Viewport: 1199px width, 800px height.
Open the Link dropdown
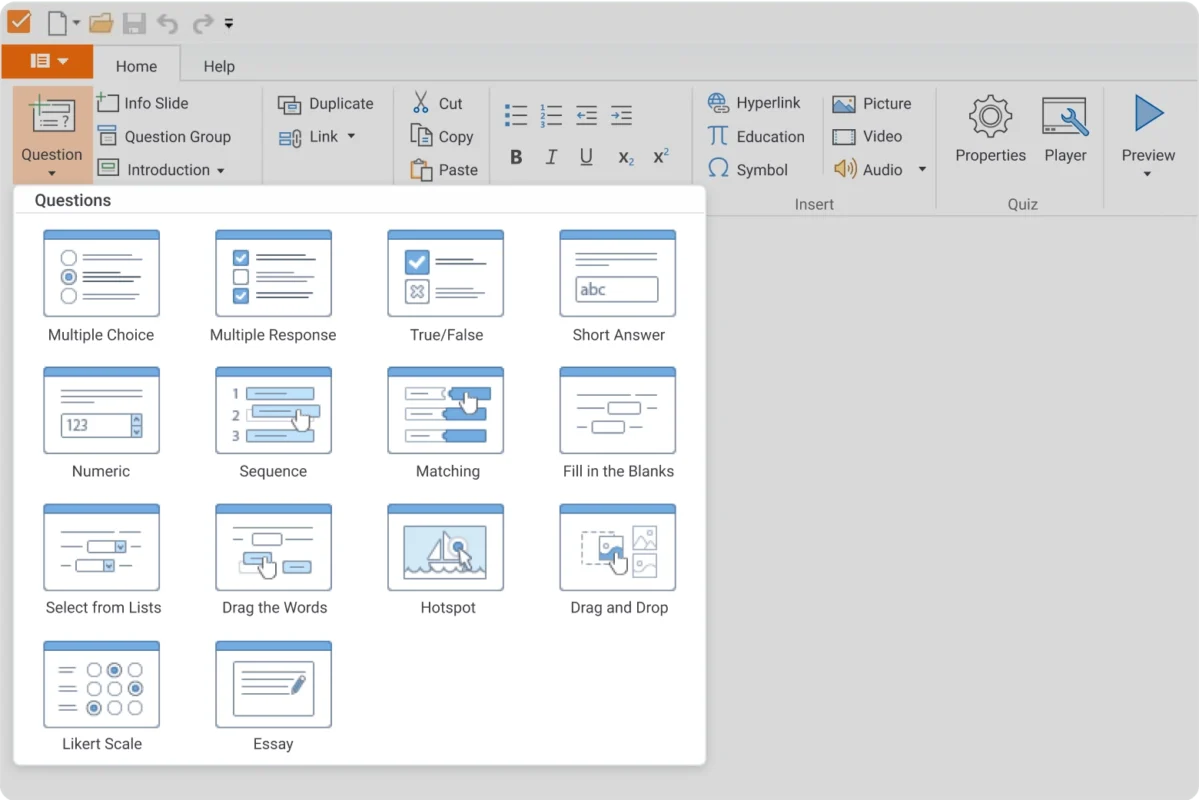[x=317, y=136]
